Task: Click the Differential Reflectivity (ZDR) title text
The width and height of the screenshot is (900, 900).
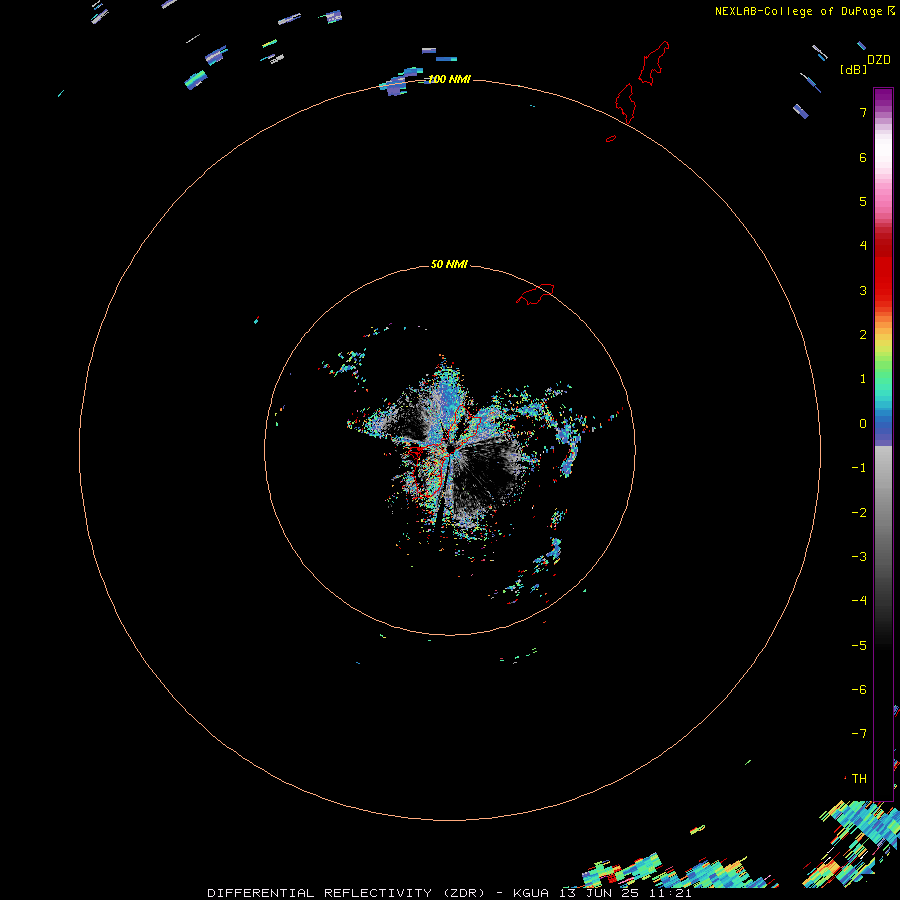Action: tap(347, 893)
